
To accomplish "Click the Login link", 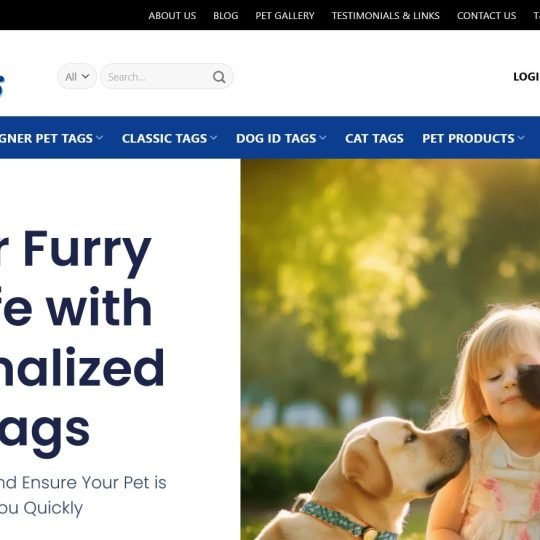I will click(x=526, y=76).
